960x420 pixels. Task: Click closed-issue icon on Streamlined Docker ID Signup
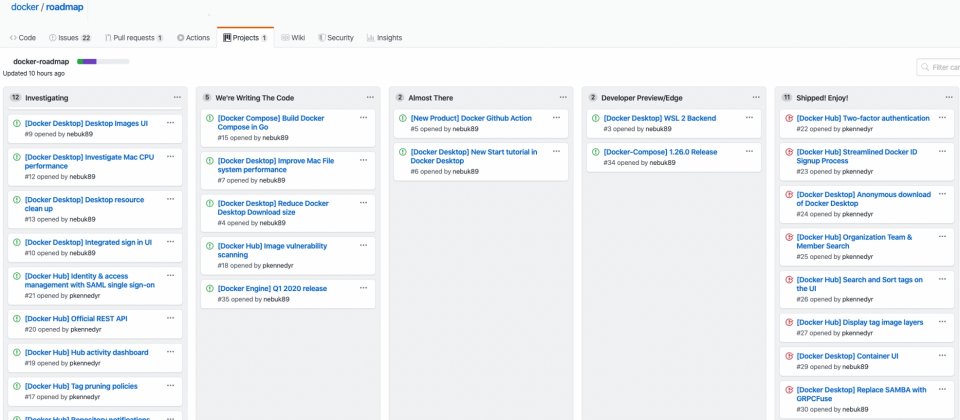pyautogui.click(x=789, y=152)
